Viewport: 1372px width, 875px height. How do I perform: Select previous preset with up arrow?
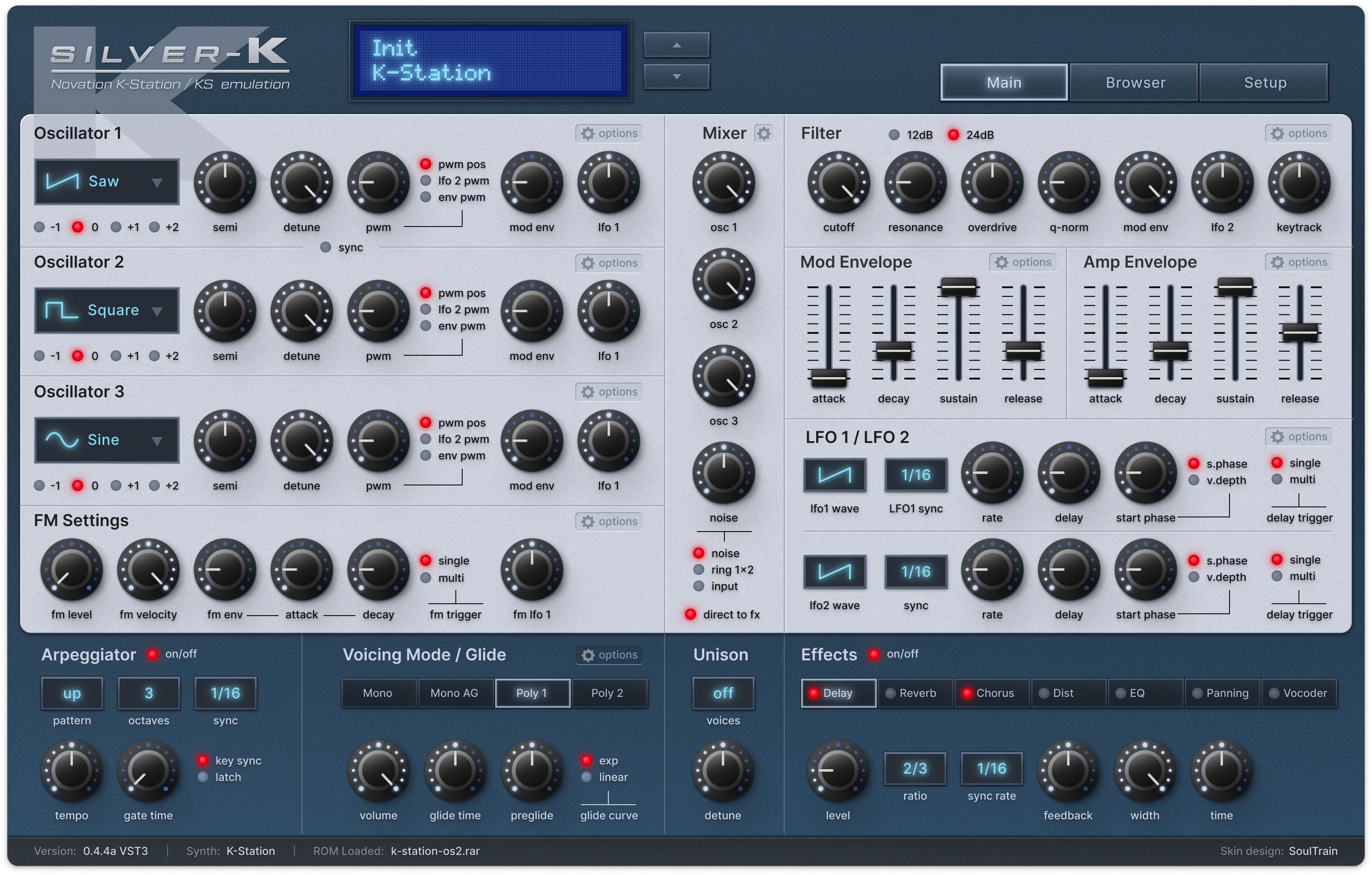(676, 44)
